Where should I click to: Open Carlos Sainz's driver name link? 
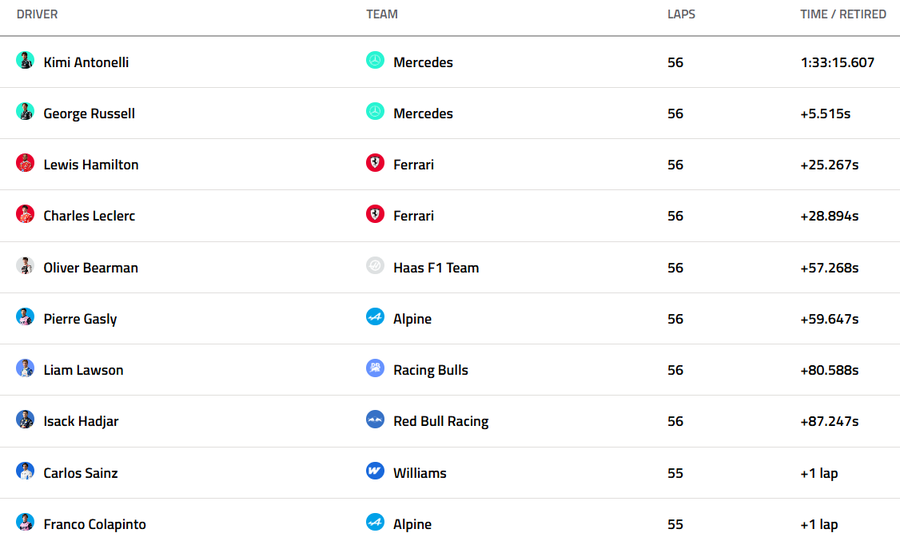coord(80,473)
